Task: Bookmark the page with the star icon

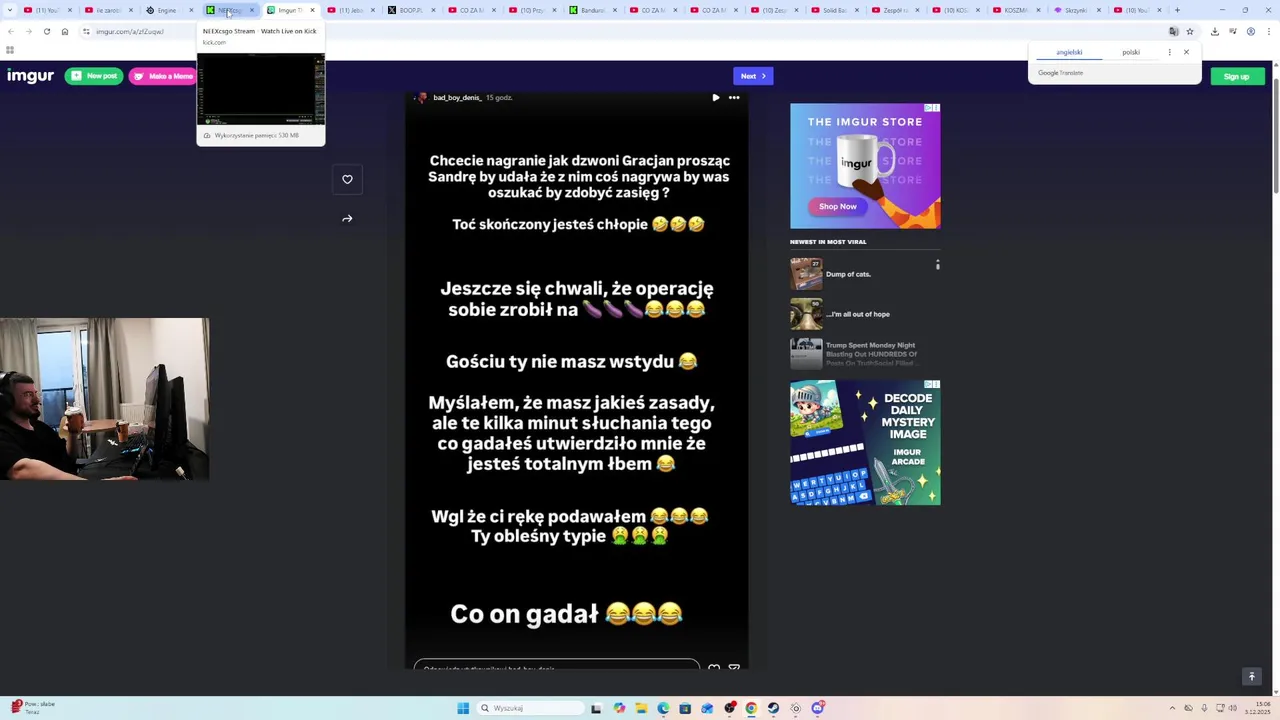Action: coord(1190,31)
